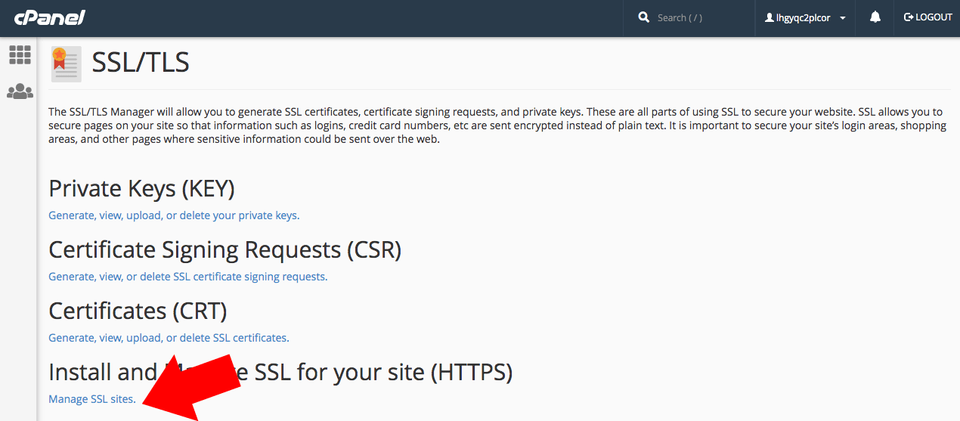This screenshot has width=960, height=421.
Task: Click the SSL/TLS certificate ribbon icon
Action: point(65,63)
